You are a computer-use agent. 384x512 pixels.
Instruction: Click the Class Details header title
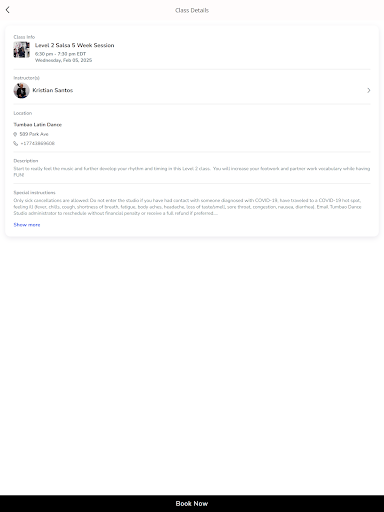pos(192,10)
